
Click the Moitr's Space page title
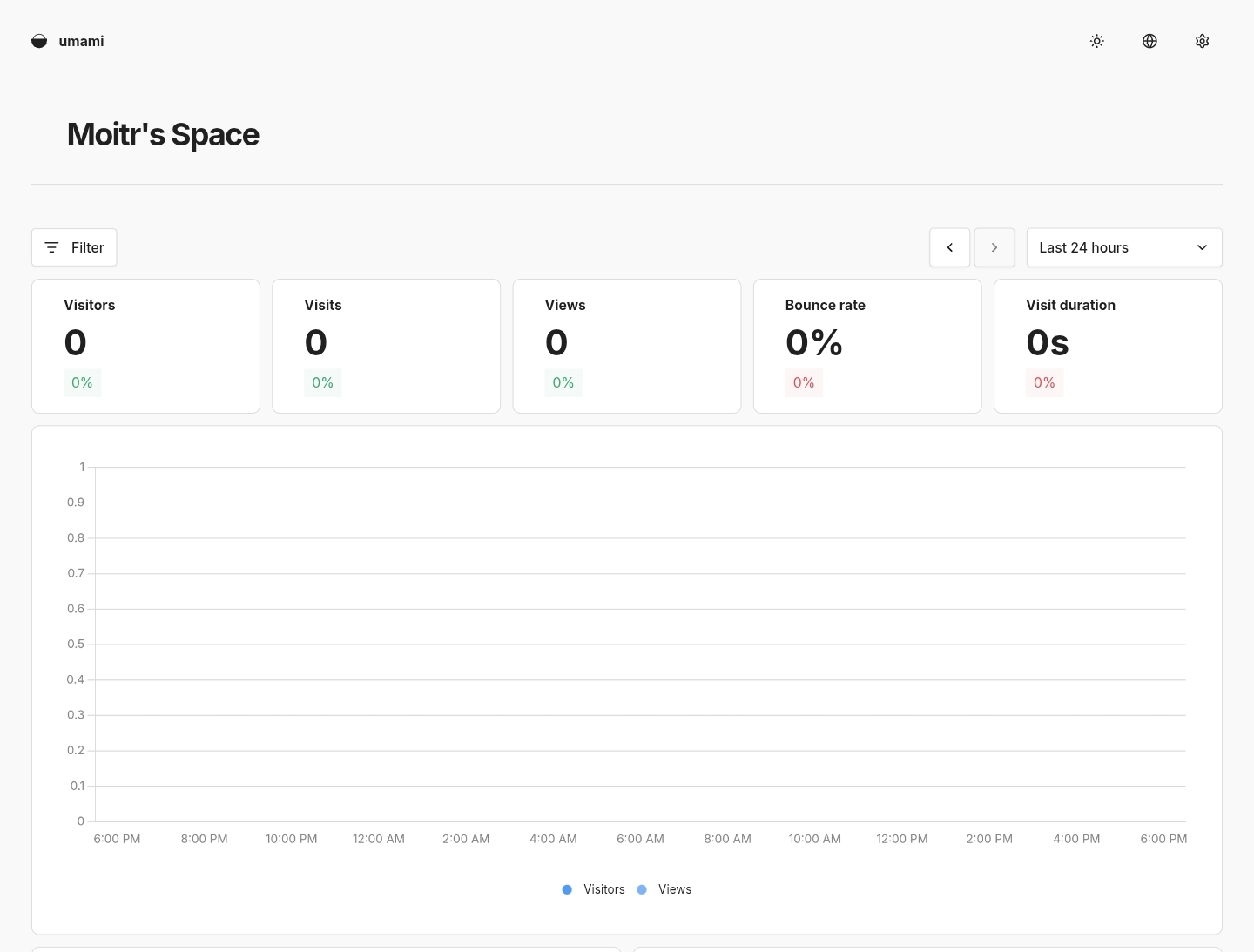click(163, 135)
